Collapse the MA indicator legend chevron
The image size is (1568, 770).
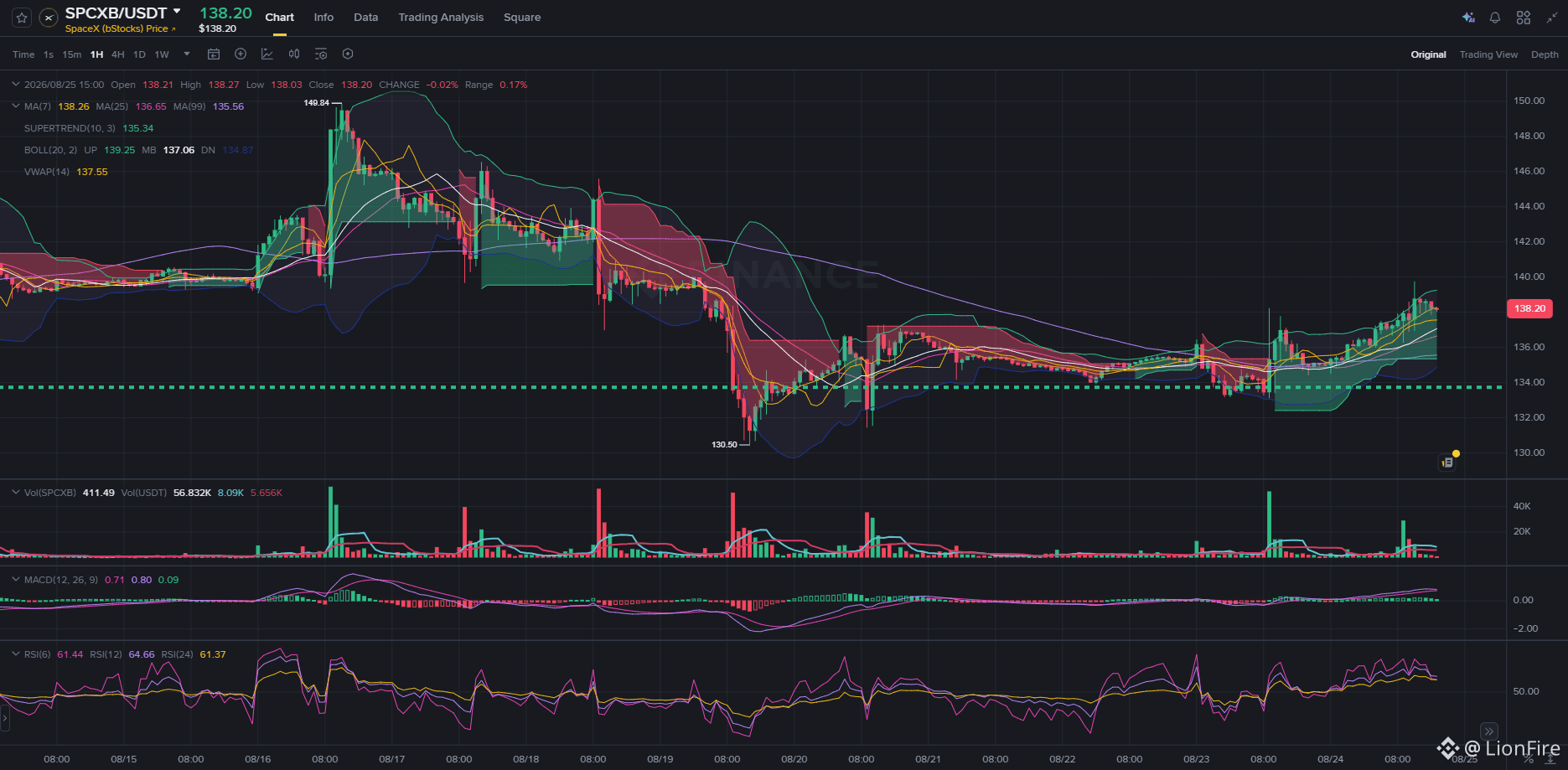[15, 106]
